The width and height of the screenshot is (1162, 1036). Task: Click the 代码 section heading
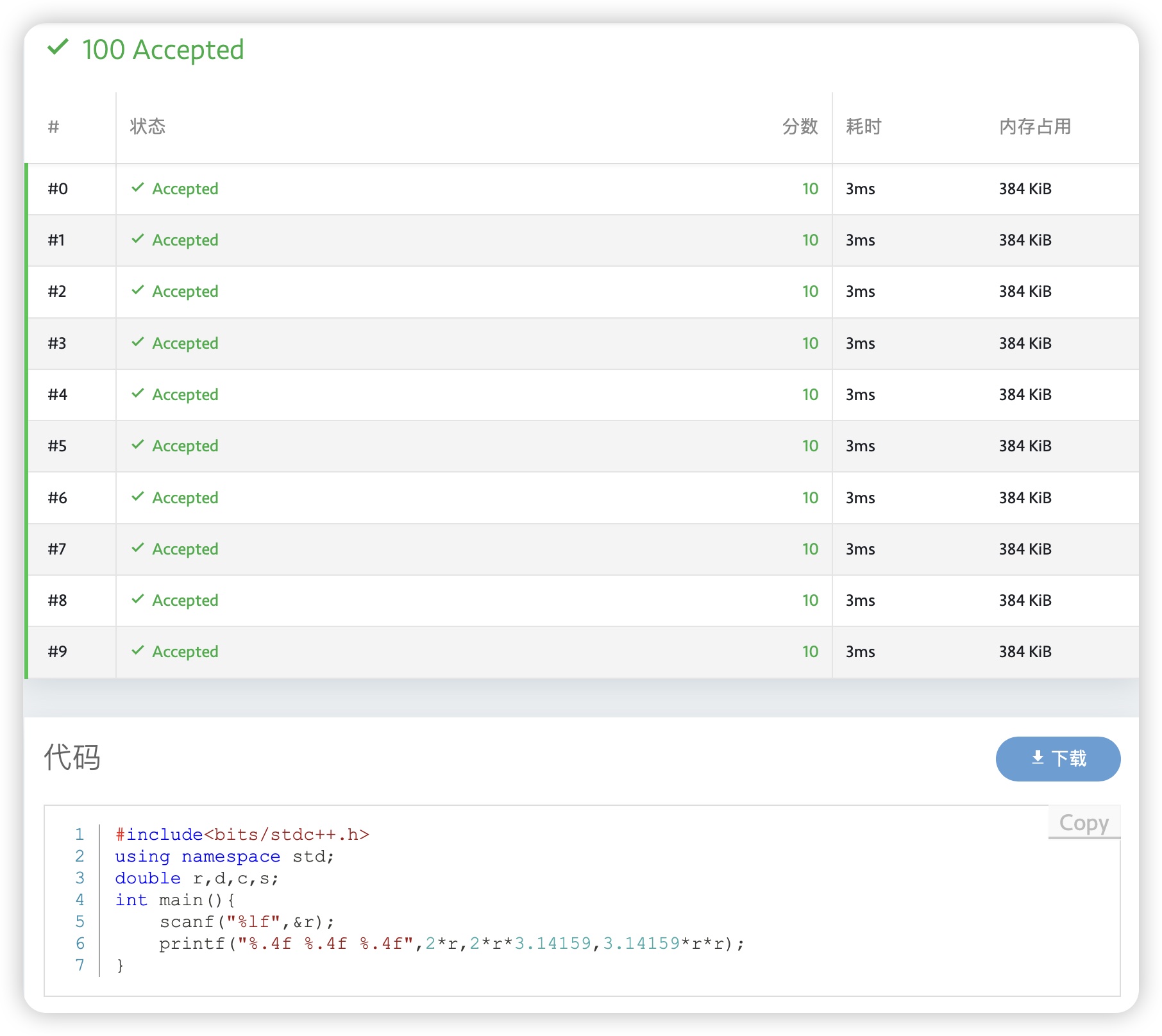[72, 757]
